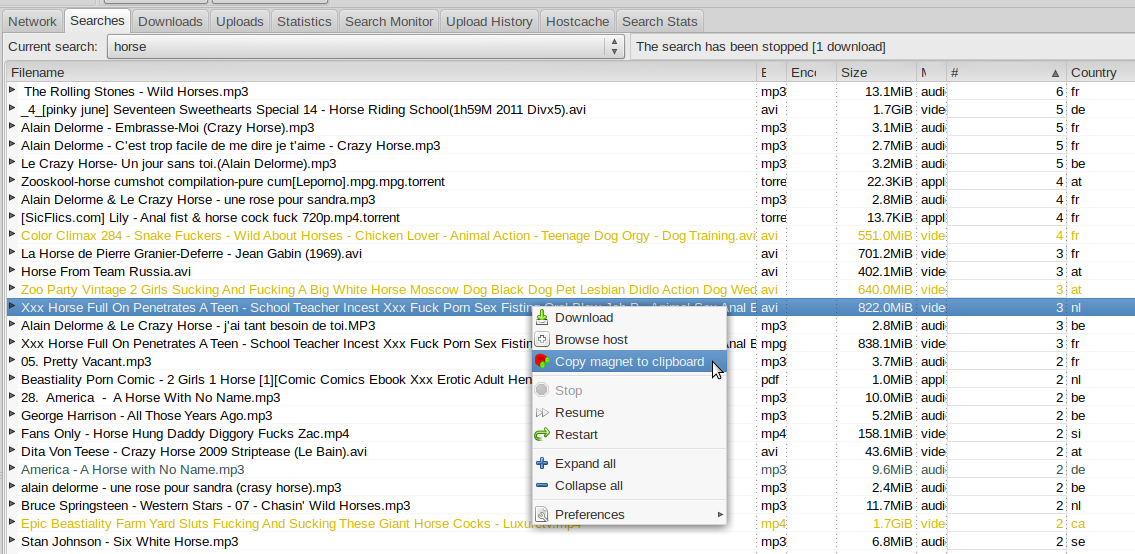Click the search stopped status message

760,47
